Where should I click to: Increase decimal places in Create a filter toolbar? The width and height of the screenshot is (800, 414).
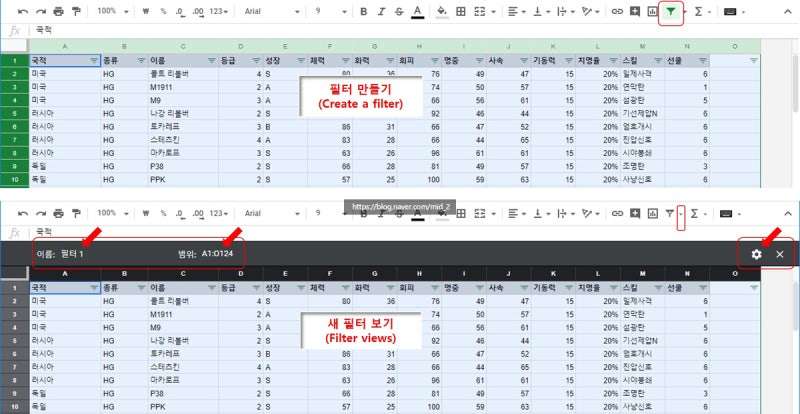(198, 11)
